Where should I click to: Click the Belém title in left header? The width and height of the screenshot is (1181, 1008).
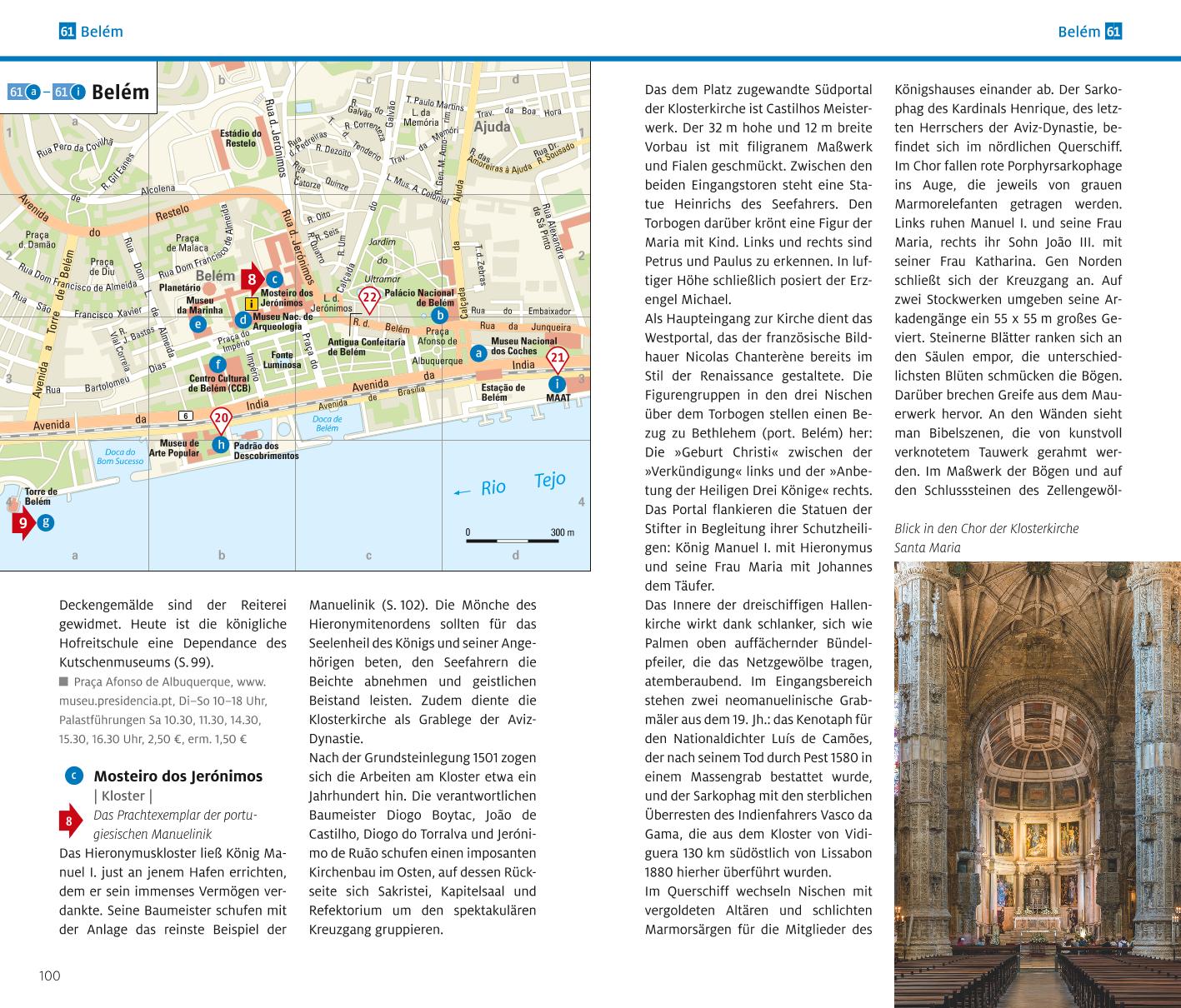tap(102, 32)
